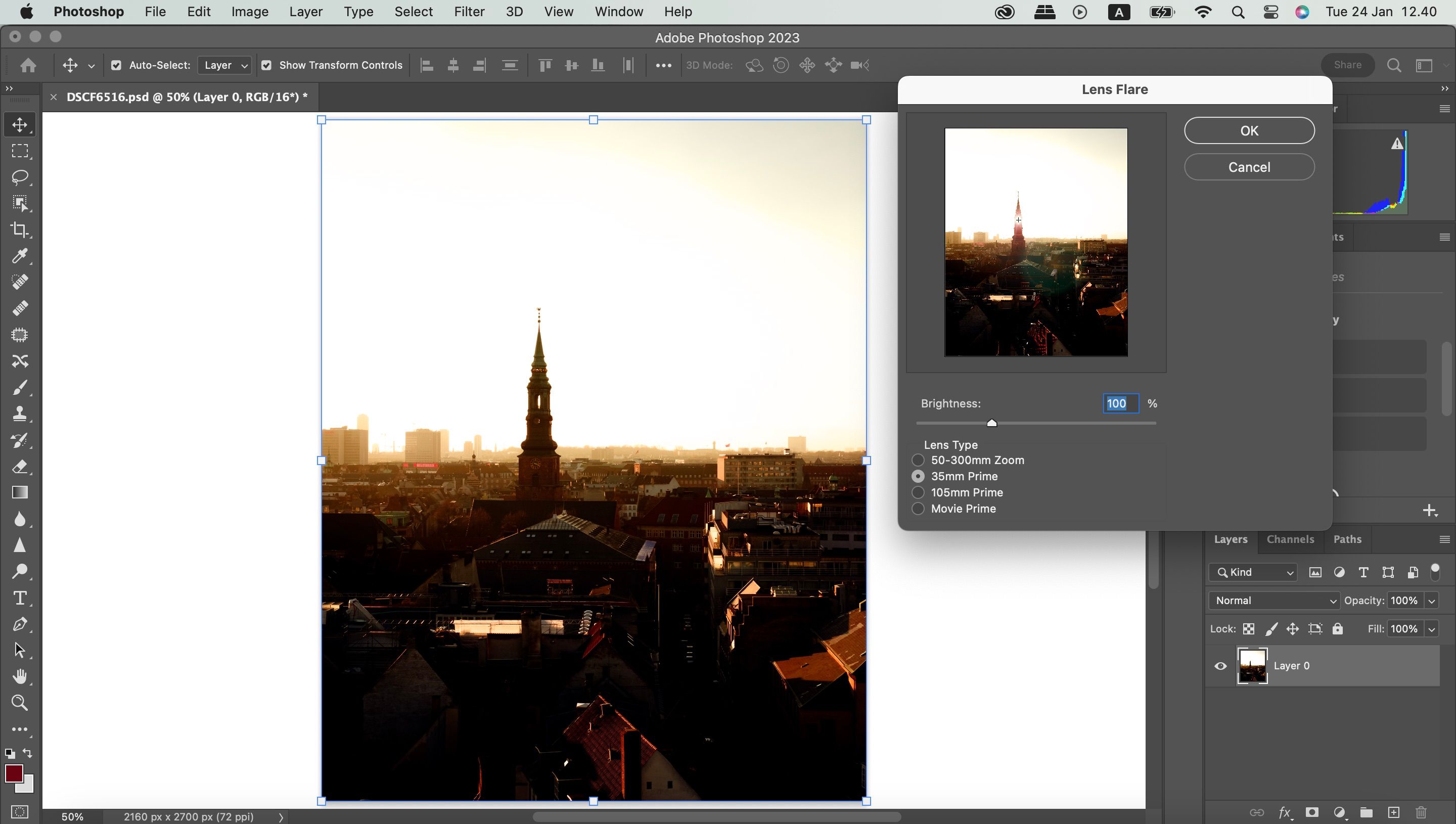Uncheck Show Transform Controls checkbox
Screen dimensions: 1456x824
[266, 65]
